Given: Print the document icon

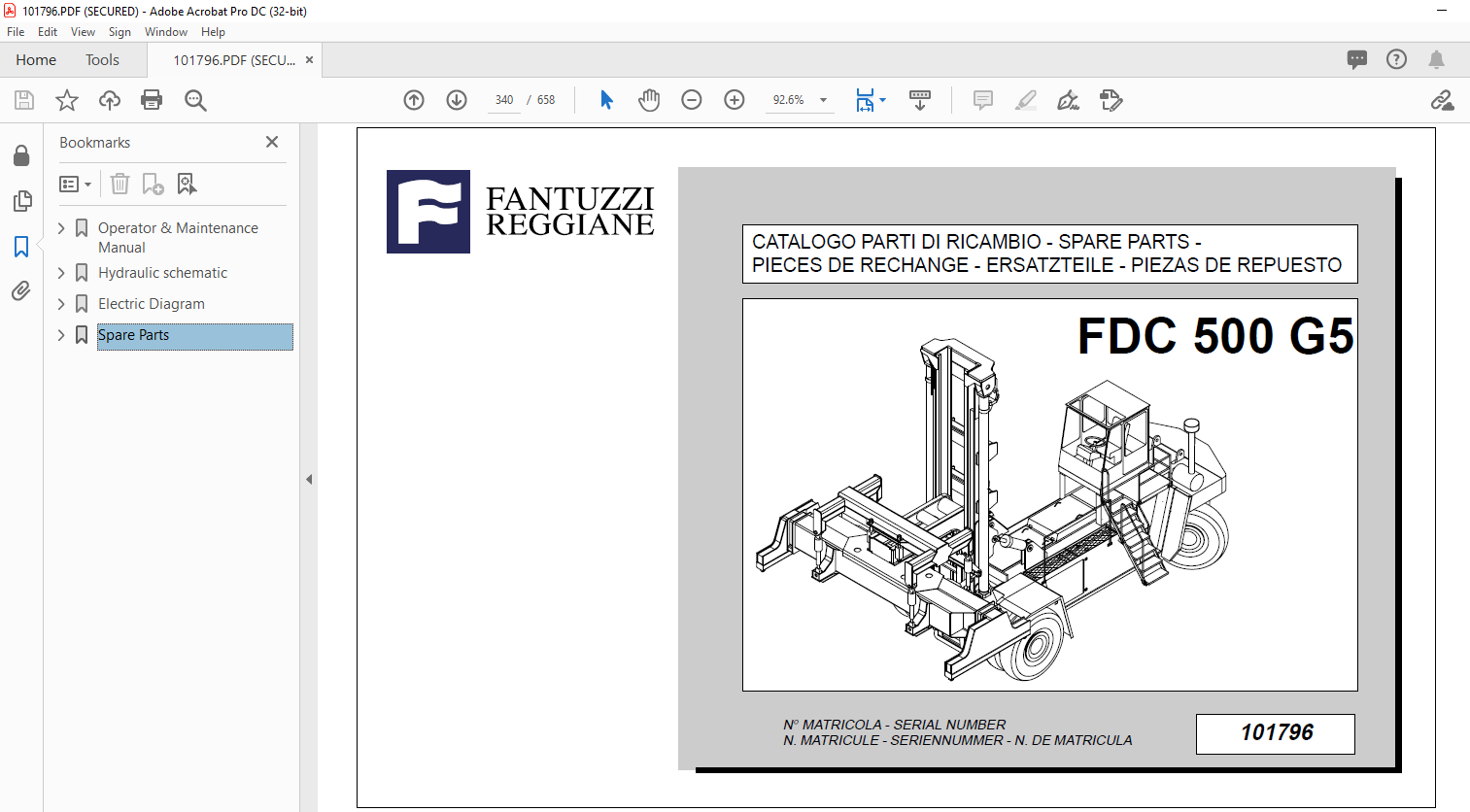Looking at the screenshot, I should [152, 100].
